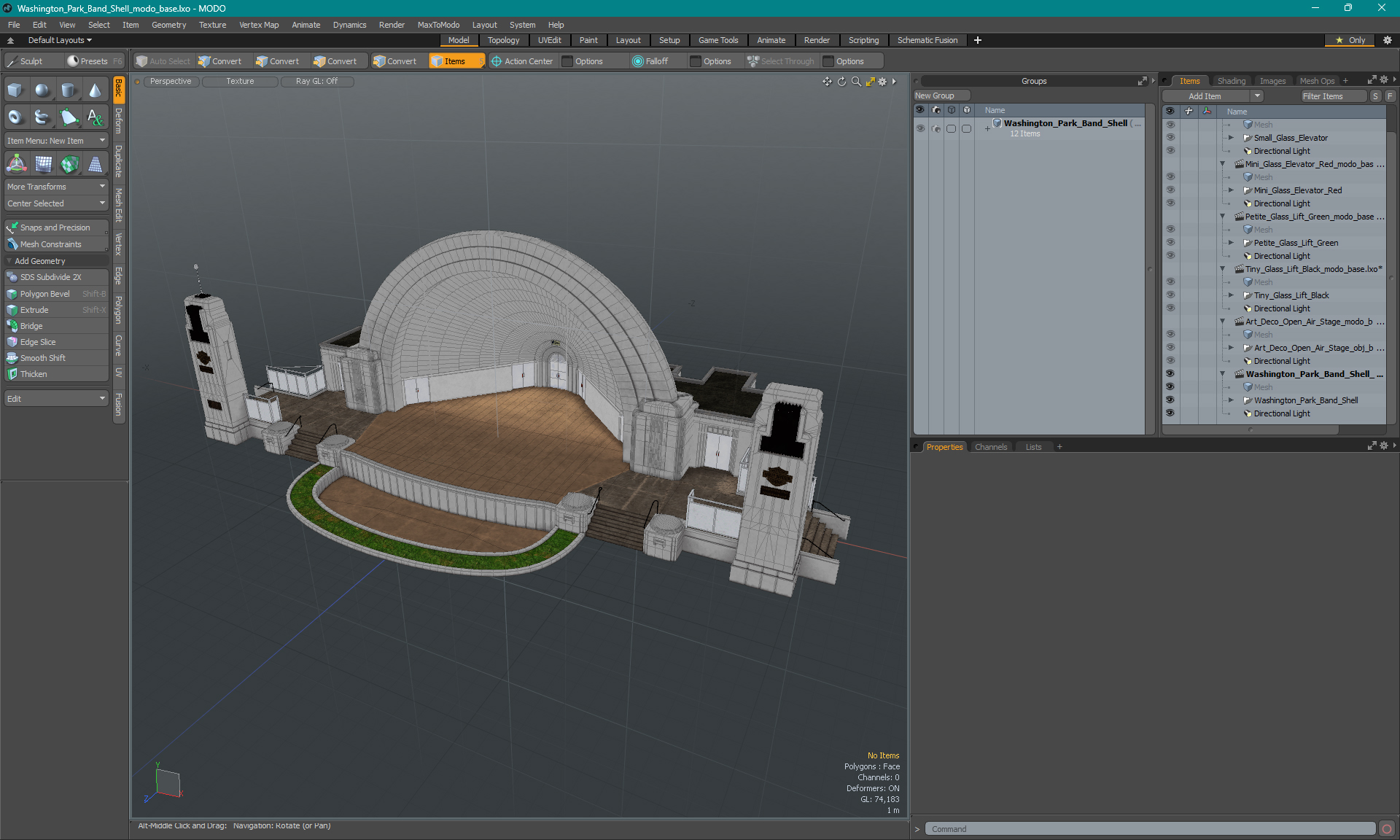Viewport: 1400px width, 840px height.
Task: Switch to the Topology layout tab
Action: (x=503, y=40)
